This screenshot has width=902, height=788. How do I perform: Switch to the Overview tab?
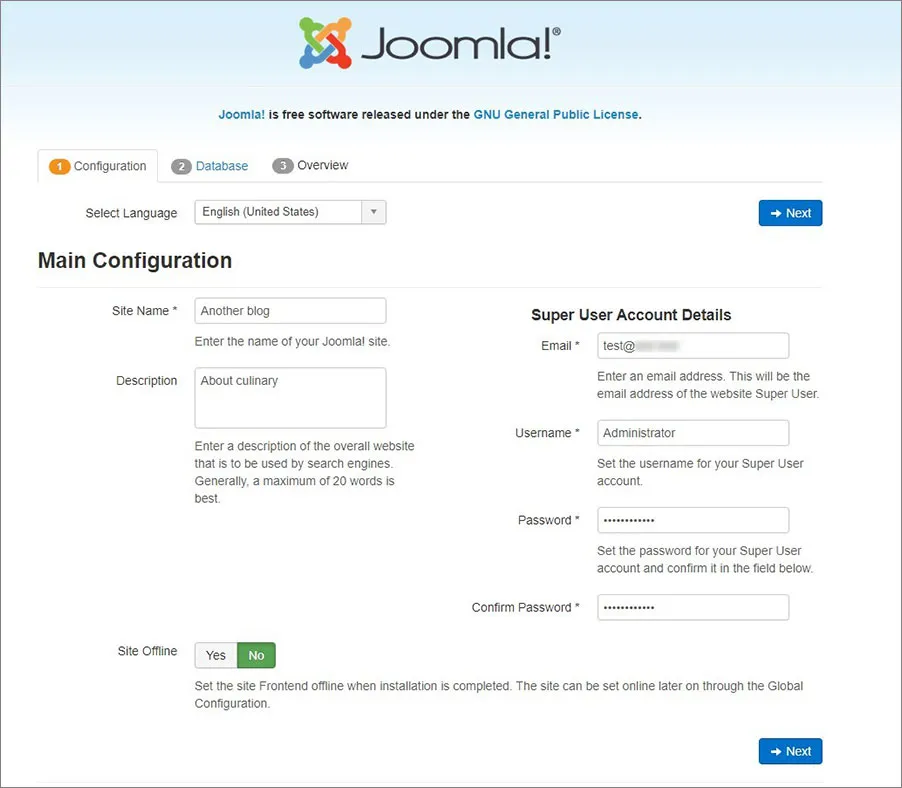pos(320,166)
